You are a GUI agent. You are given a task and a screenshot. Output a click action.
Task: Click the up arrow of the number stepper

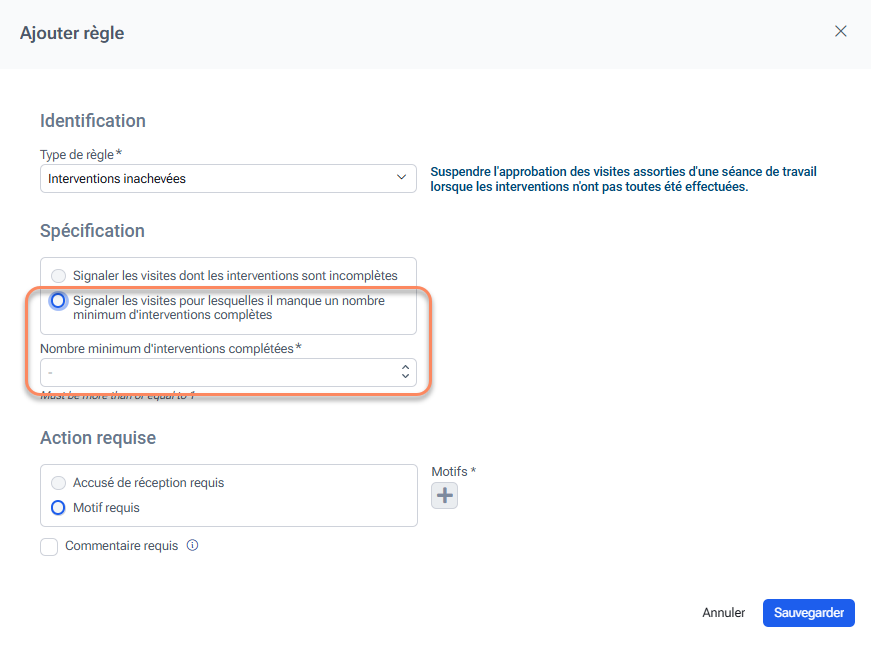pyautogui.click(x=405, y=367)
